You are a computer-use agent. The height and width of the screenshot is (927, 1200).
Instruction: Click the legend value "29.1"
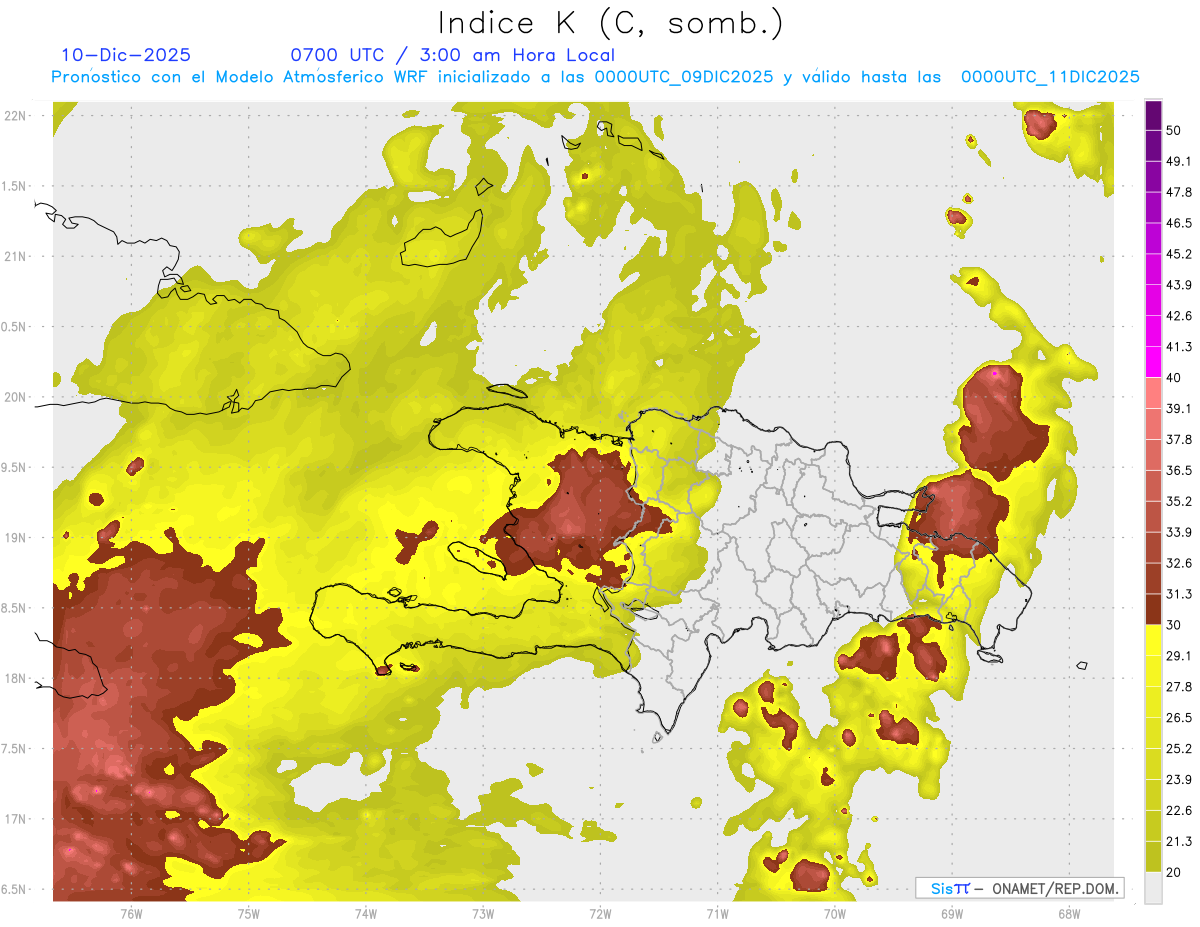(x=1179, y=656)
